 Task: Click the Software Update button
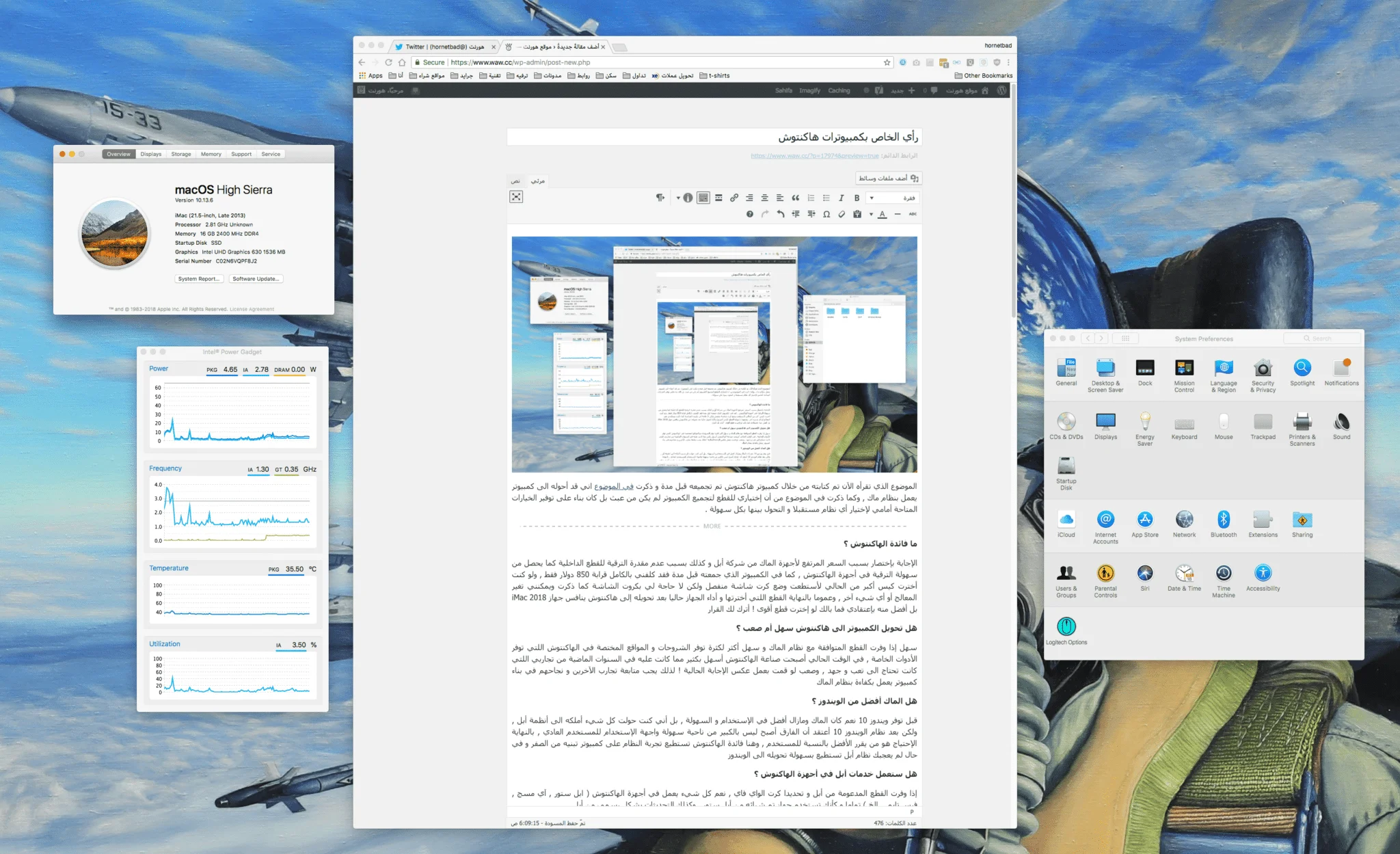[256, 279]
